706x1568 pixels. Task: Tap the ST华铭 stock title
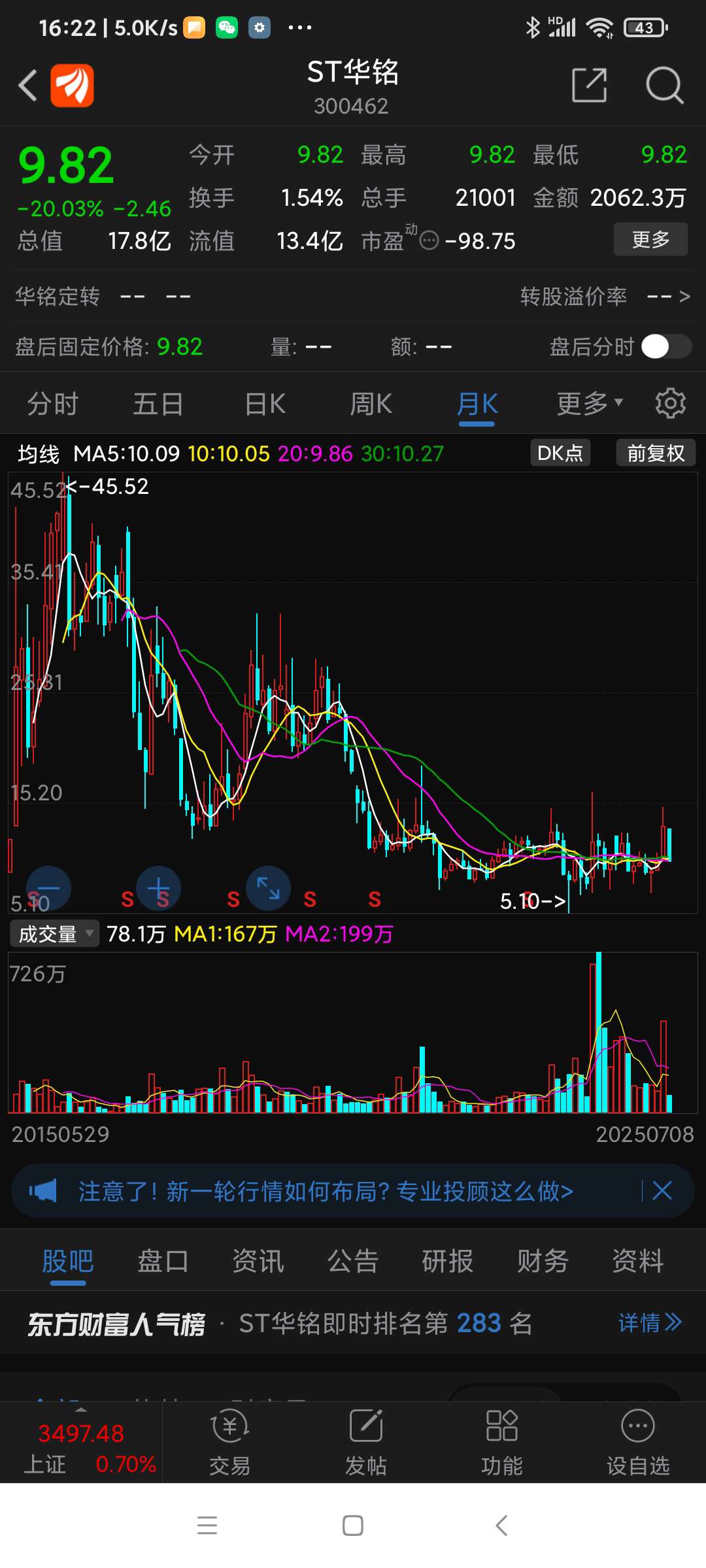coord(352,71)
